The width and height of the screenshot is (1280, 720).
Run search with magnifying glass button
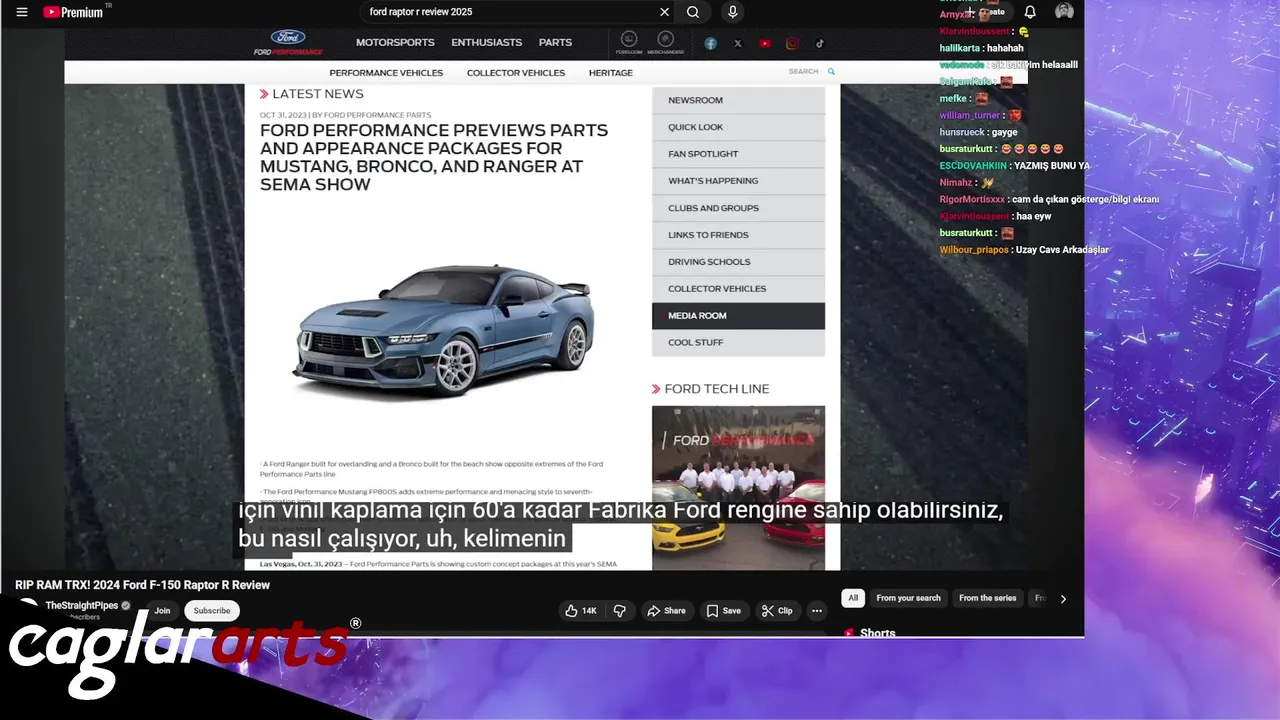point(693,12)
